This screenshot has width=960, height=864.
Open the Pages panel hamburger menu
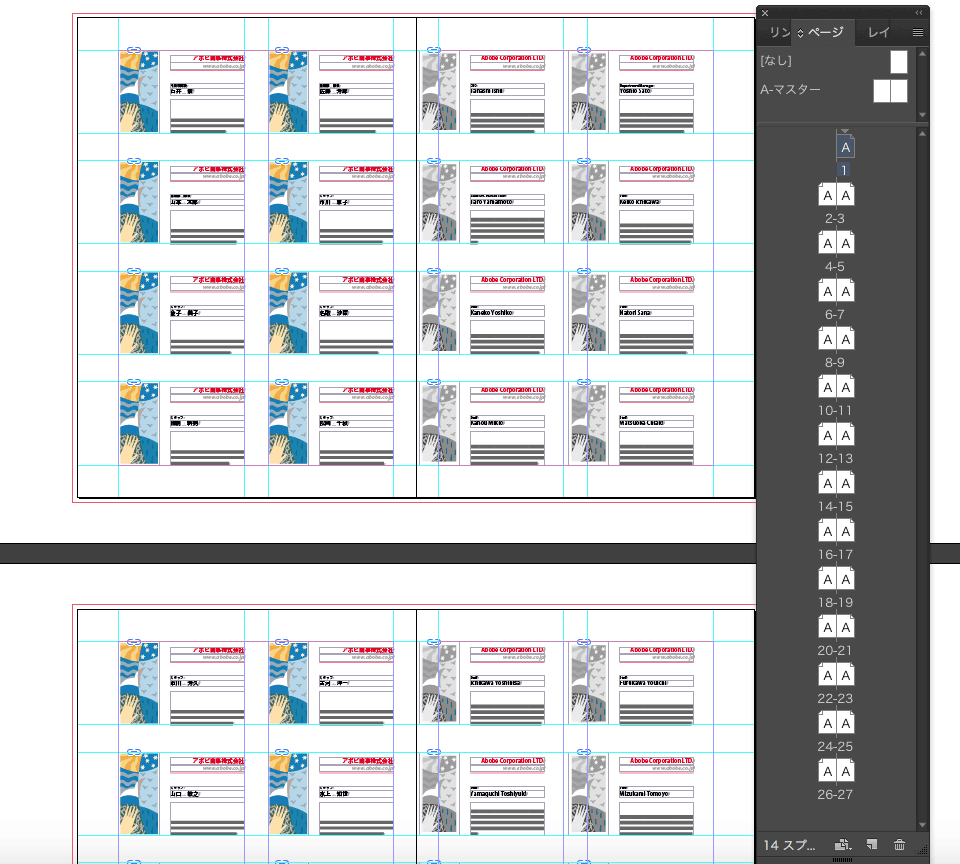click(x=918, y=33)
